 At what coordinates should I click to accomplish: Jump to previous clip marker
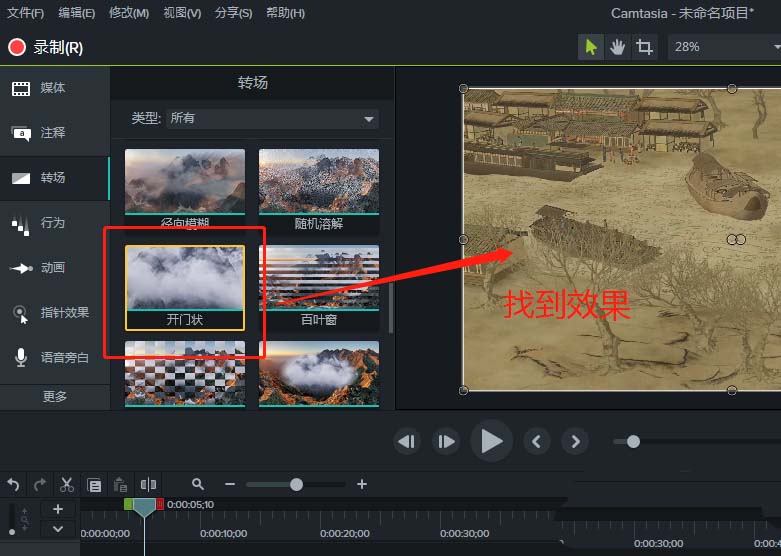pos(536,441)
